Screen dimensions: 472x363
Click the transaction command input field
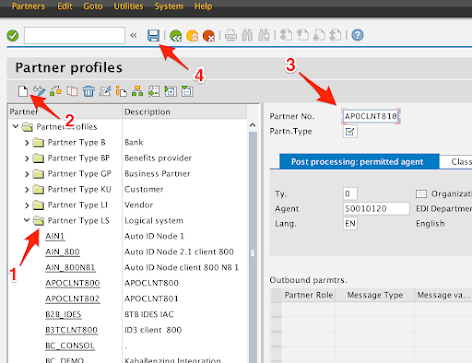click(74, 35)
